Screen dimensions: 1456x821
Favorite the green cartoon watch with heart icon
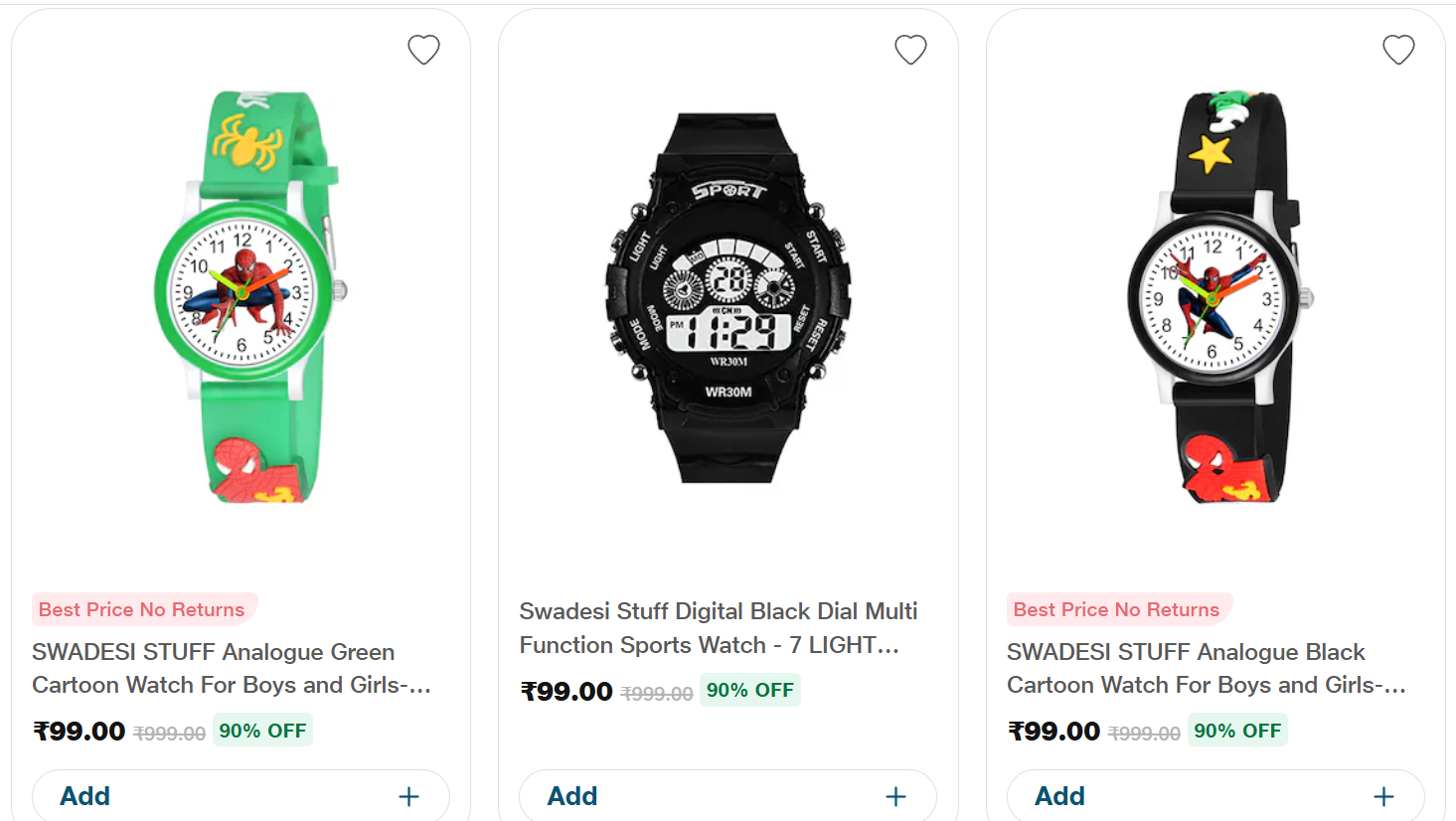(x=423, y=50)
